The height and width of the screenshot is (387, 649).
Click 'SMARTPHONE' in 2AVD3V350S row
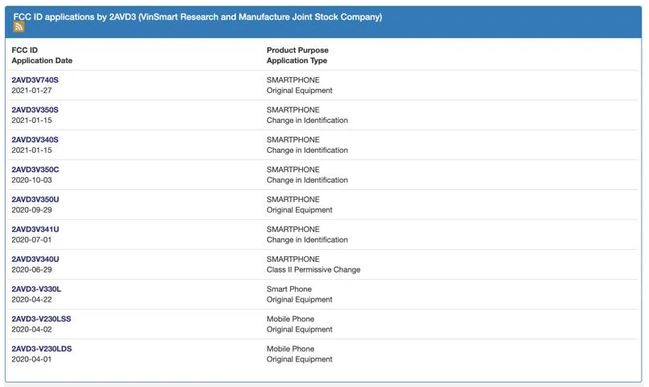coord(293,110)
